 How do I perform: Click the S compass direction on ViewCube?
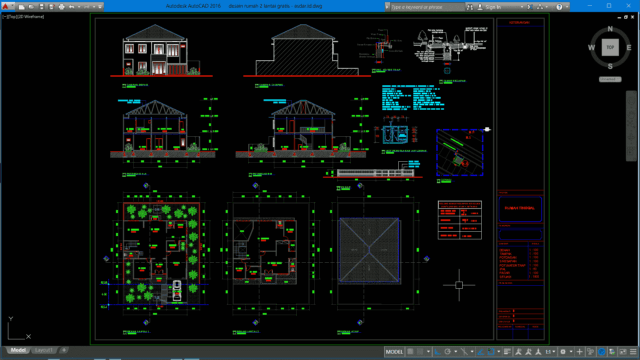pyautogui.click(x=610, y=67)
